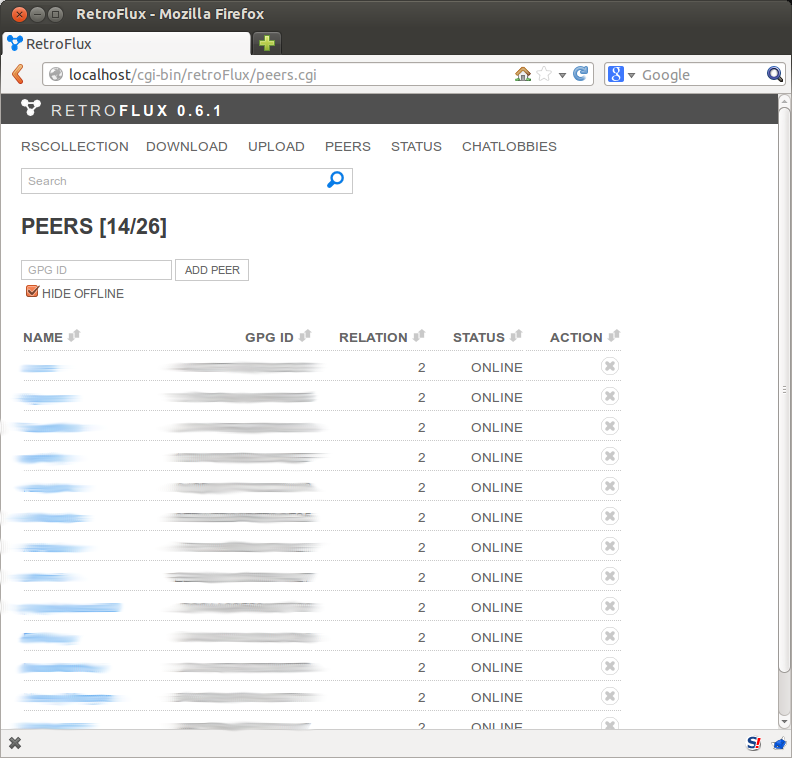Focus the GPG ID input field
The image size is (792, 758).
(96, 270)
